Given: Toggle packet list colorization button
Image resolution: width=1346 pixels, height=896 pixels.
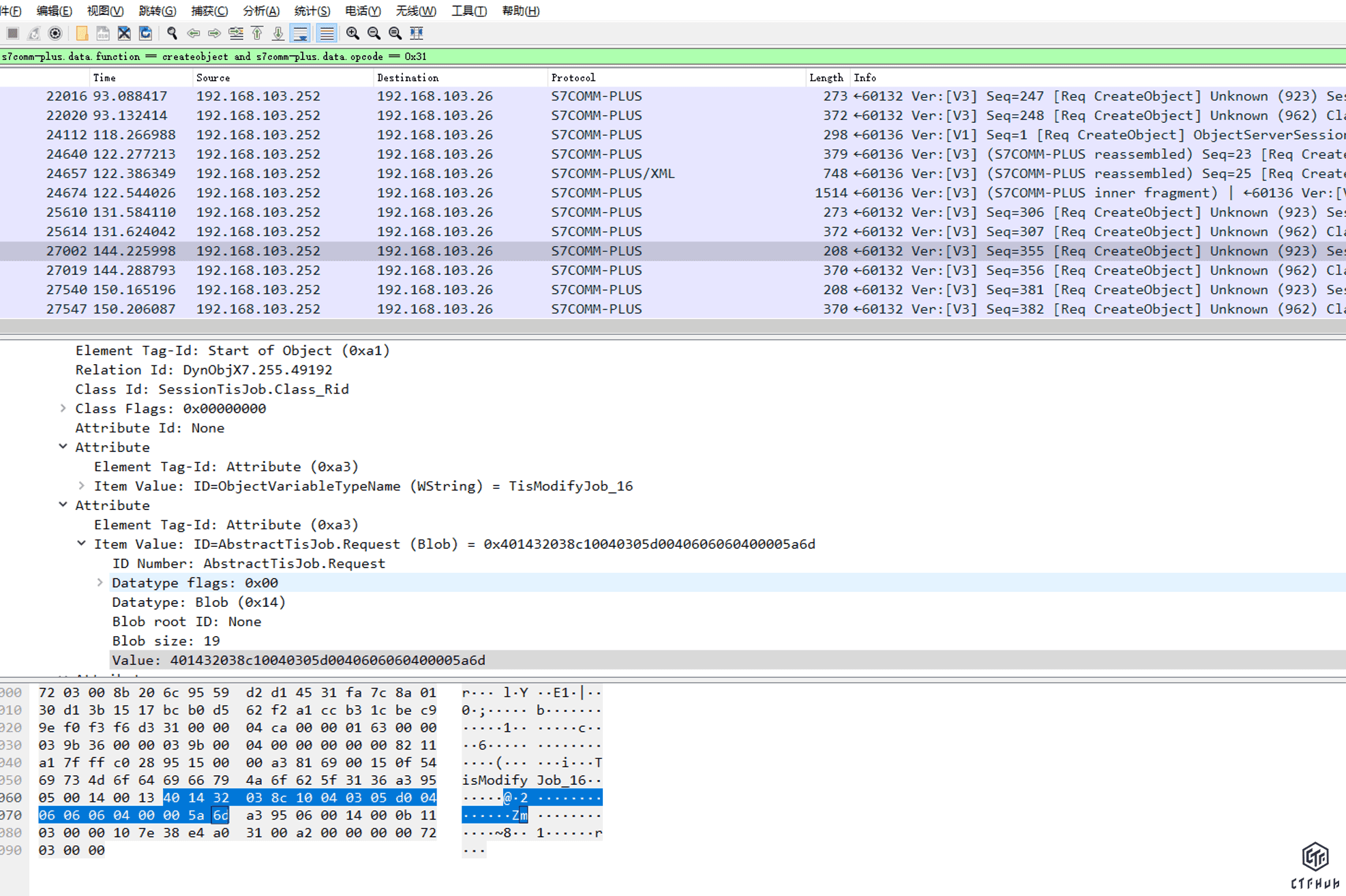Looking at the screenshot, I should coord(327,33).
